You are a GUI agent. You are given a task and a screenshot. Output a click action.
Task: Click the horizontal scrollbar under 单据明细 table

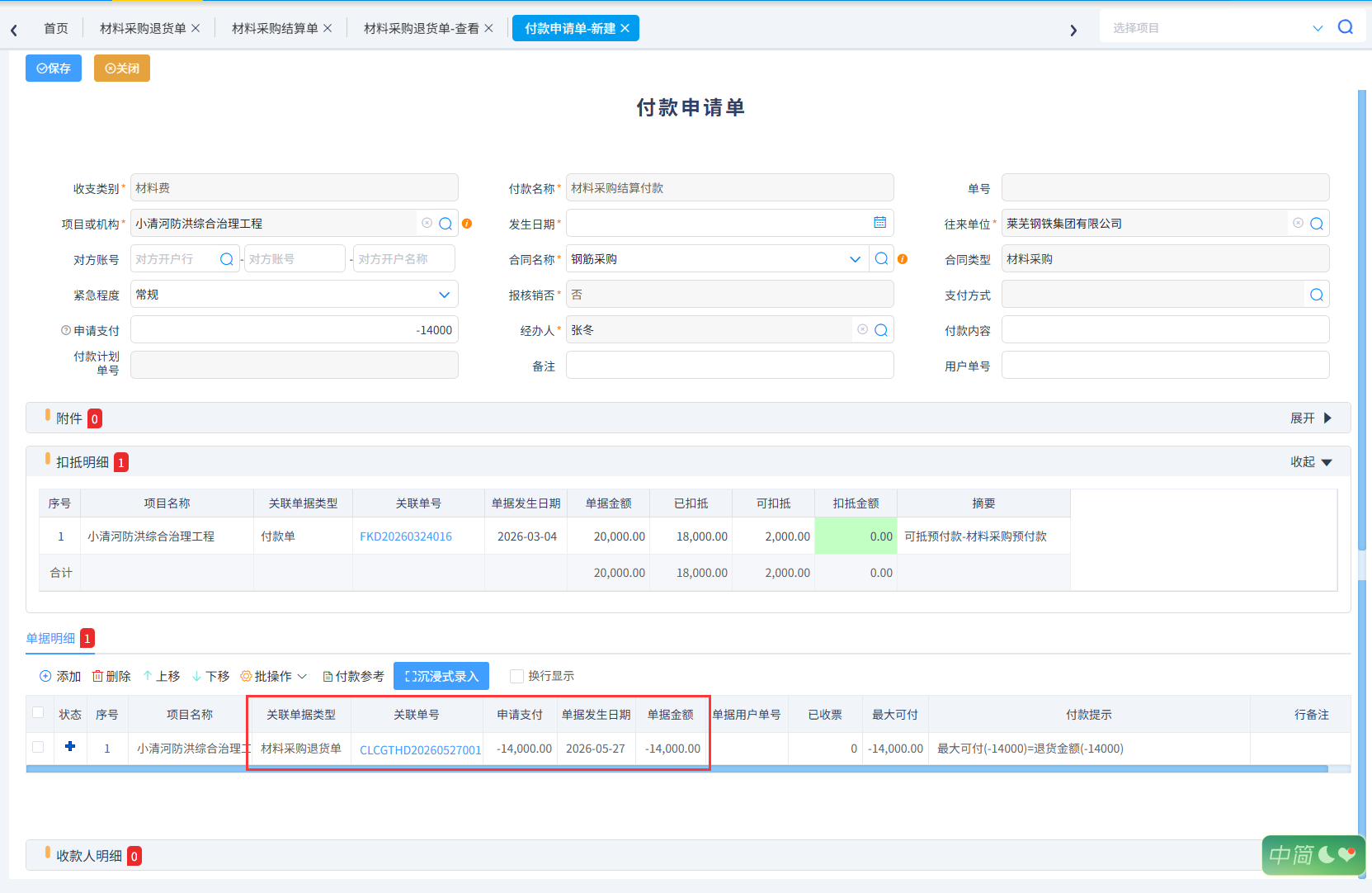click(x=677, y=769)
